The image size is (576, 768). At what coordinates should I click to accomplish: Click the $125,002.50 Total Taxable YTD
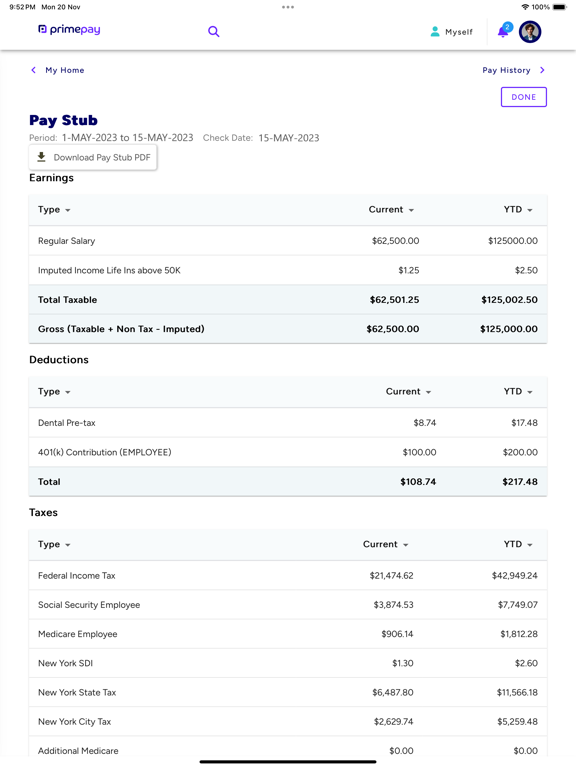coord(509,300)
